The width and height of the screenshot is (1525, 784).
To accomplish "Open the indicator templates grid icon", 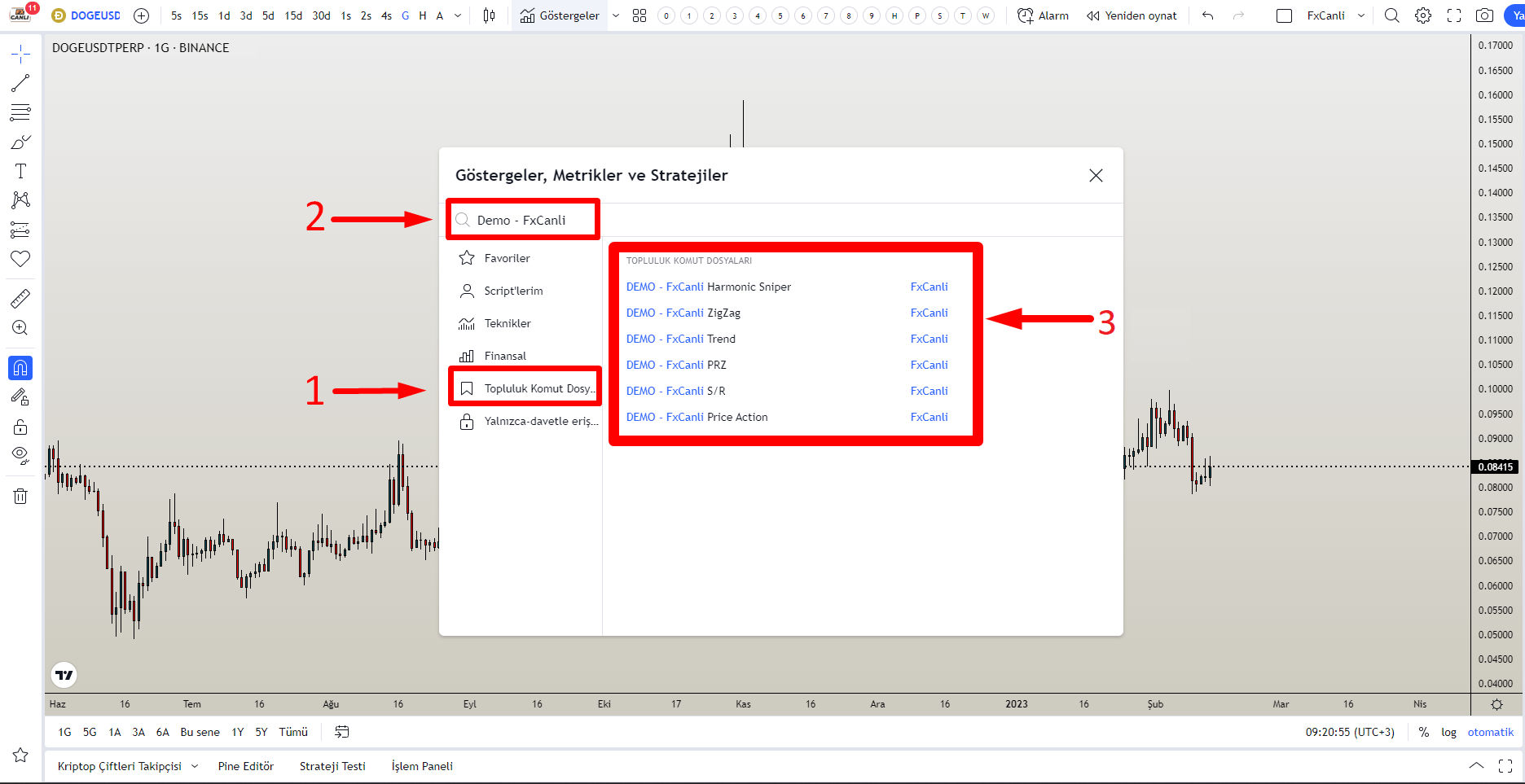I will click(x=639, y=15).
